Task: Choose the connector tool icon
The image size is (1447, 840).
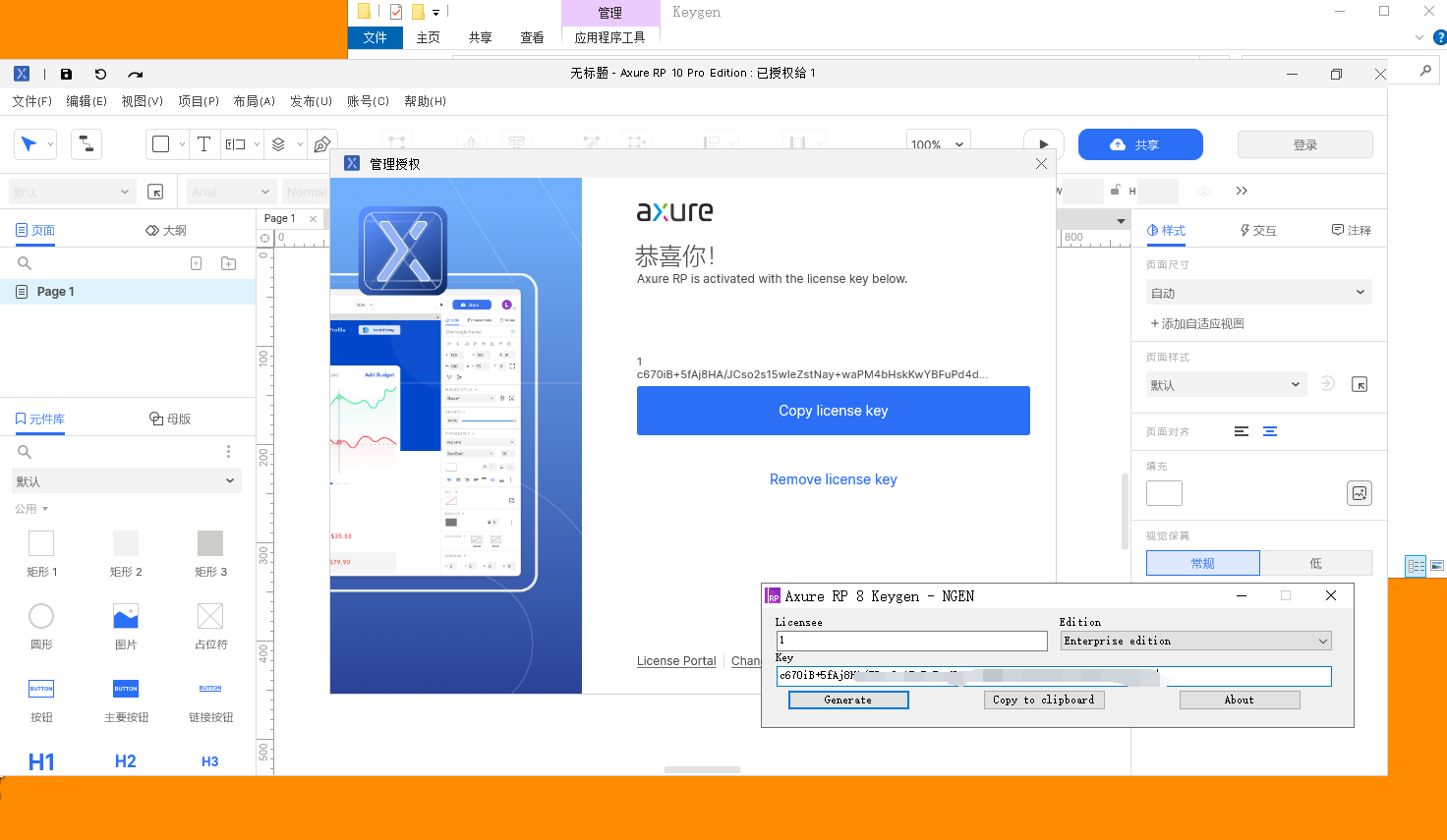Action: pyautogui.click(x=87, y=144)
